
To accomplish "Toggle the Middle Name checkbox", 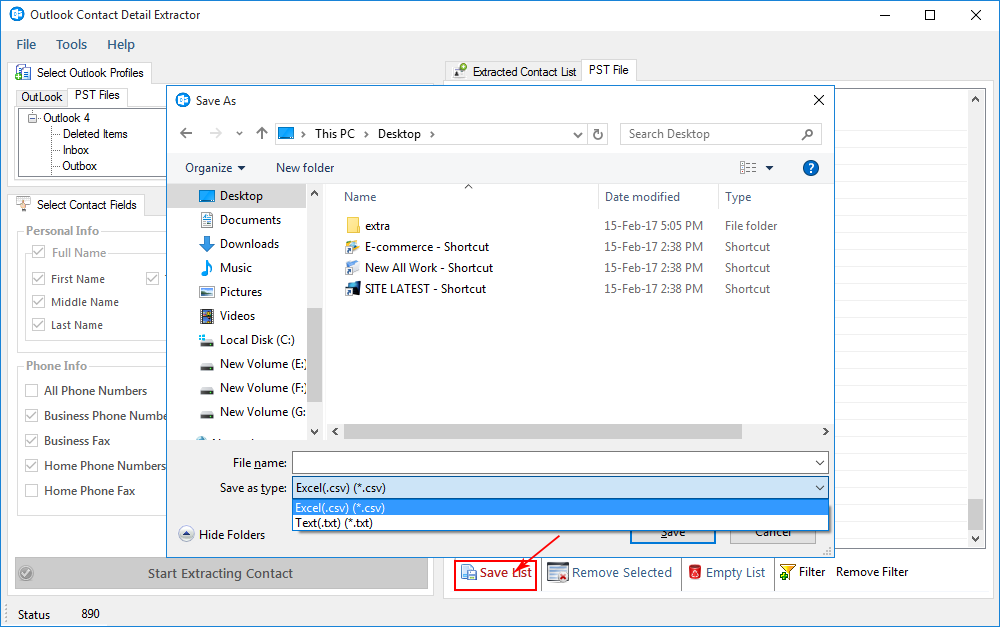I will pyautogui.click(x=38, y=302).
